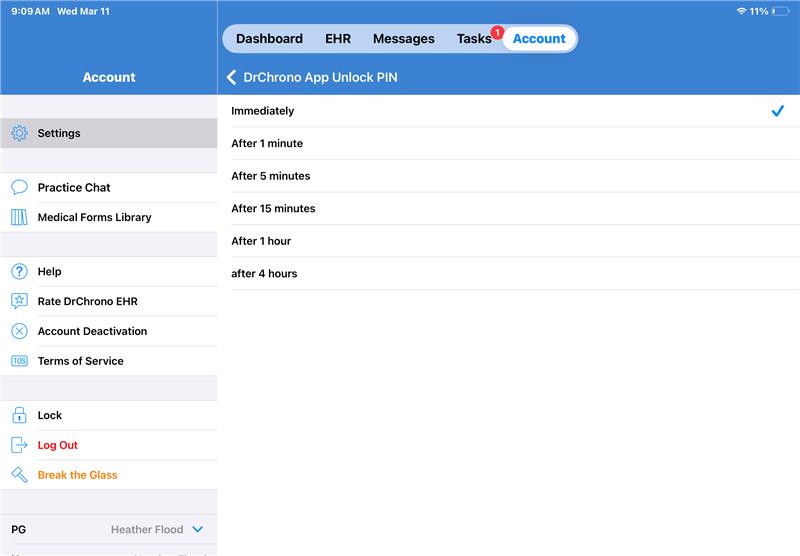The width and height of the screenshot is (800, 556).
Task: Click the Rate DrChrono star icon
Action: click(19, 301)
